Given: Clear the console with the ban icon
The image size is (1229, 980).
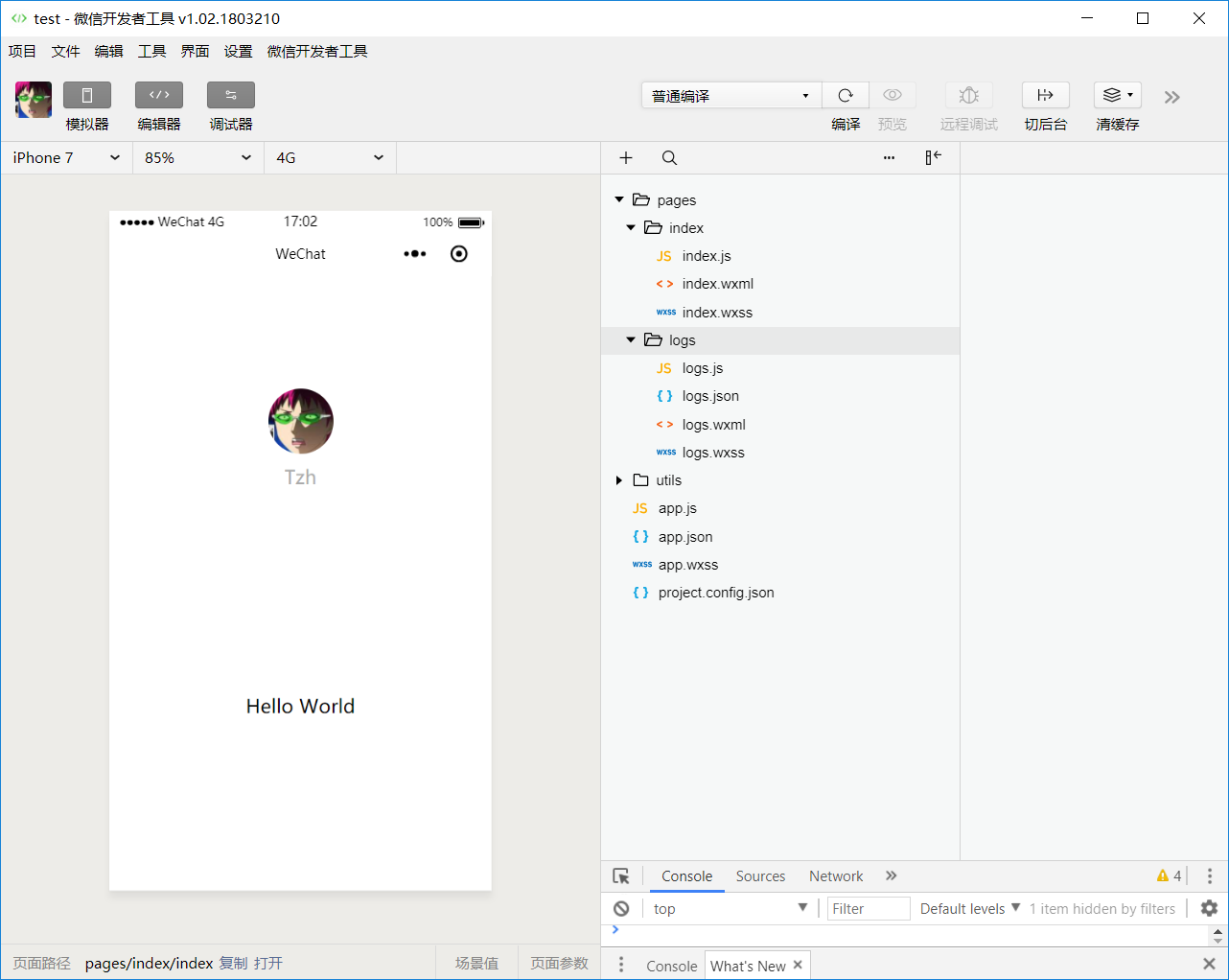Looking at the screenshot, I should click(621, 908).
